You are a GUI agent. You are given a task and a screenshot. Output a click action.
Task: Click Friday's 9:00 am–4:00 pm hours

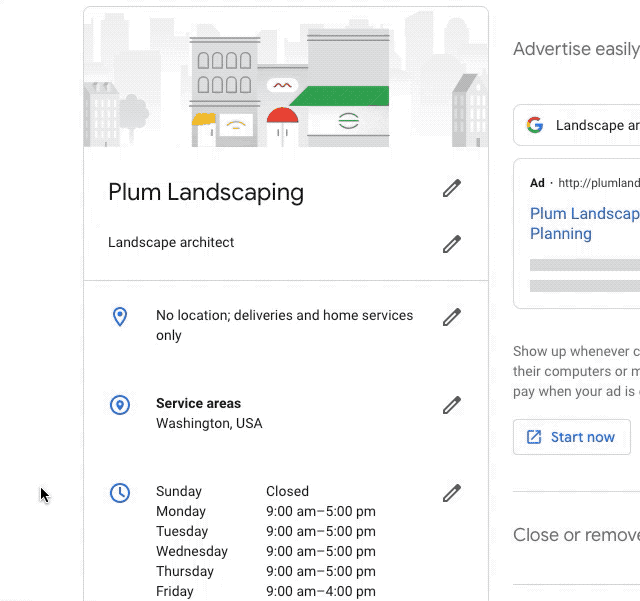pyautogui.click(x=321, y=591)
